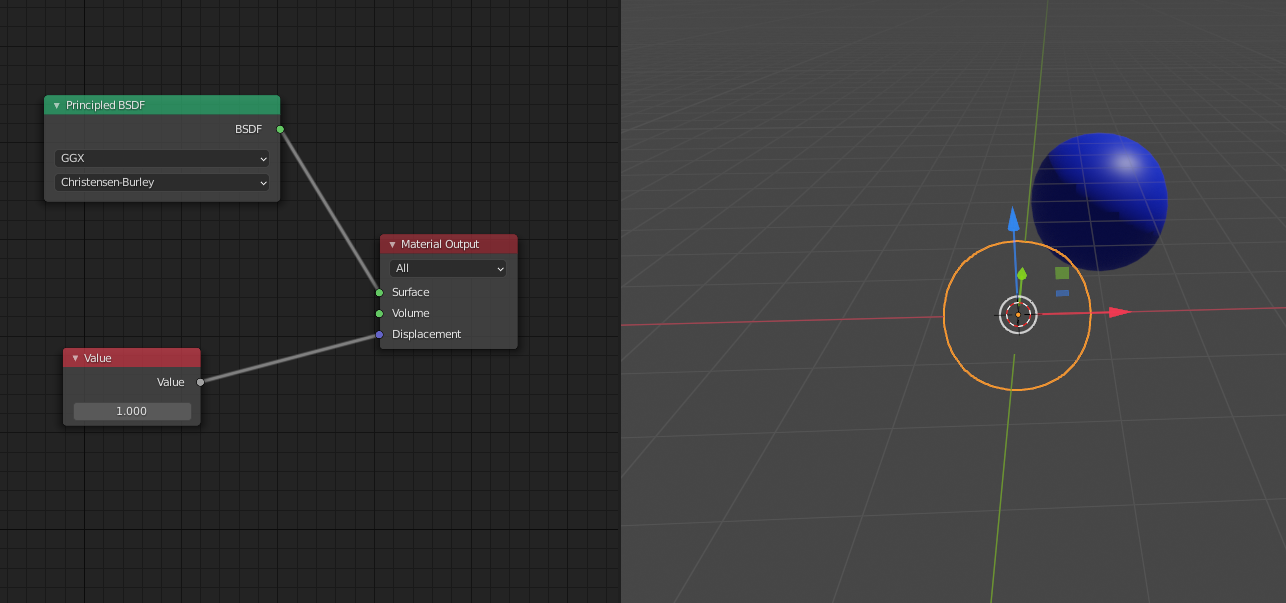
Task: Select the Principled BSDF node header
Action: [x=162, y=105]
